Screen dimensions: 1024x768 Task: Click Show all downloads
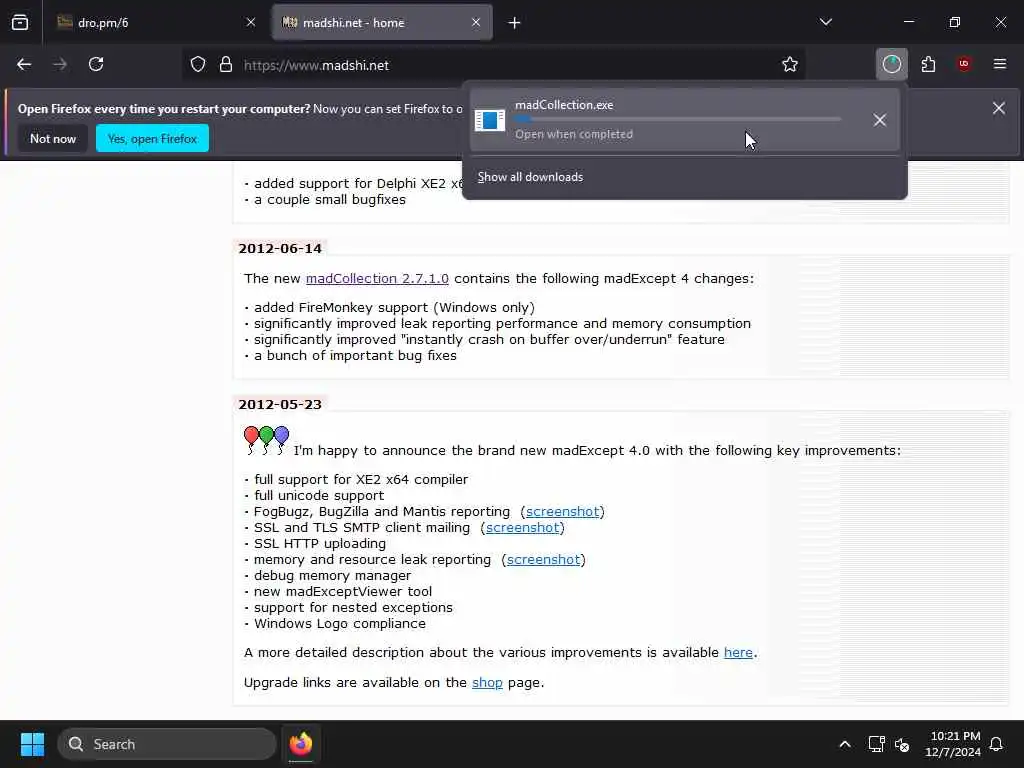click(530, 177)
